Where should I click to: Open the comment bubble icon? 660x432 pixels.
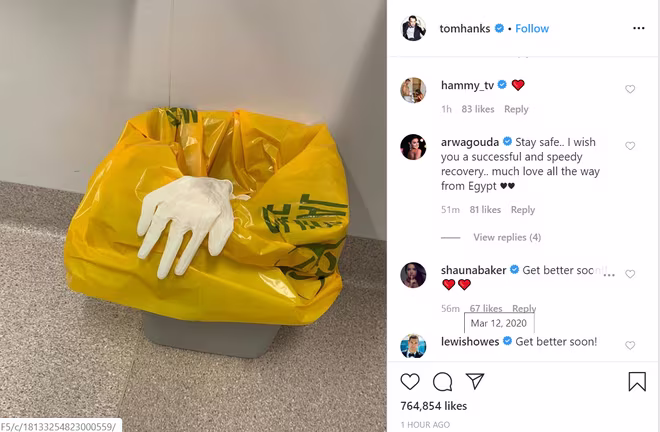pos(442,382)
